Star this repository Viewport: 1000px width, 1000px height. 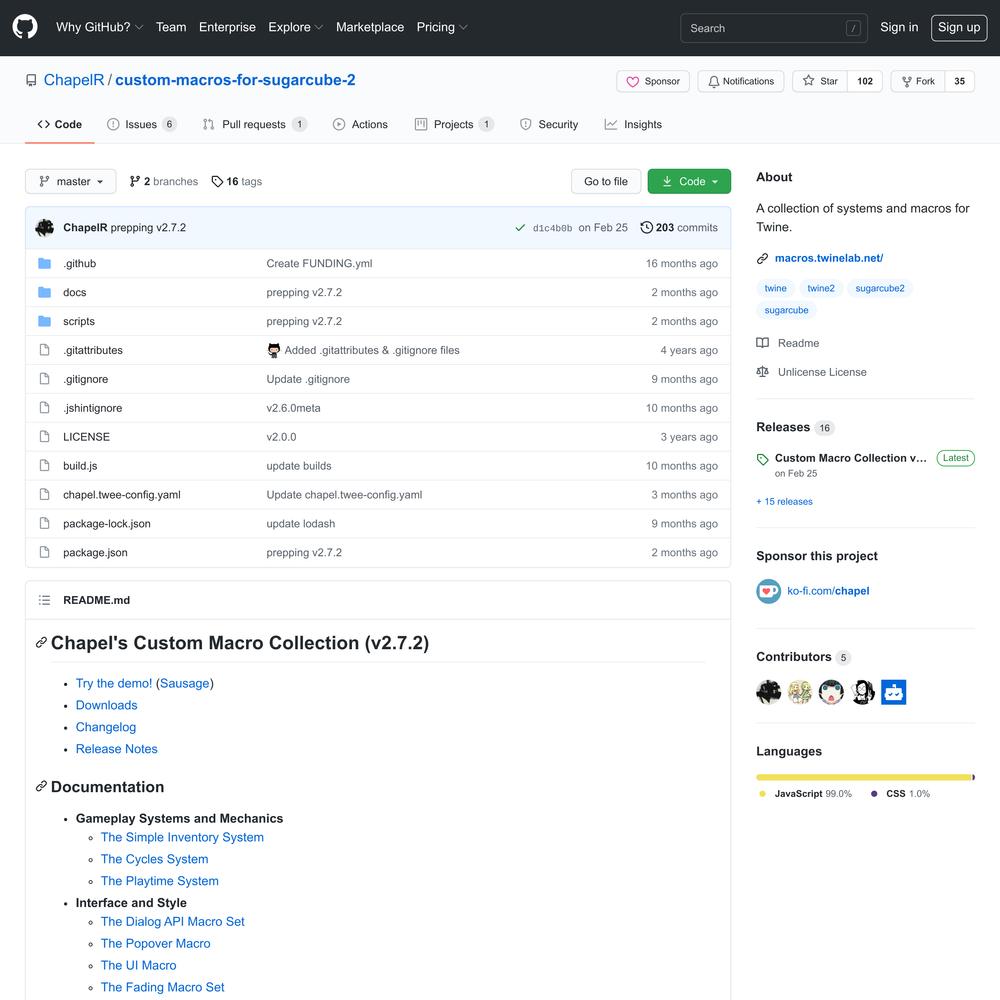[820, 81]
